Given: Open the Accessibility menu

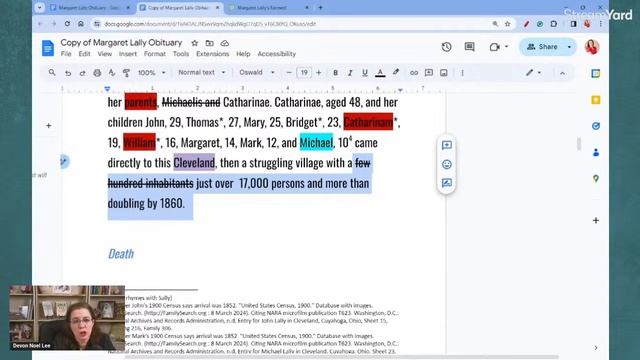Looking at the screenshot, I should (276, 54).
